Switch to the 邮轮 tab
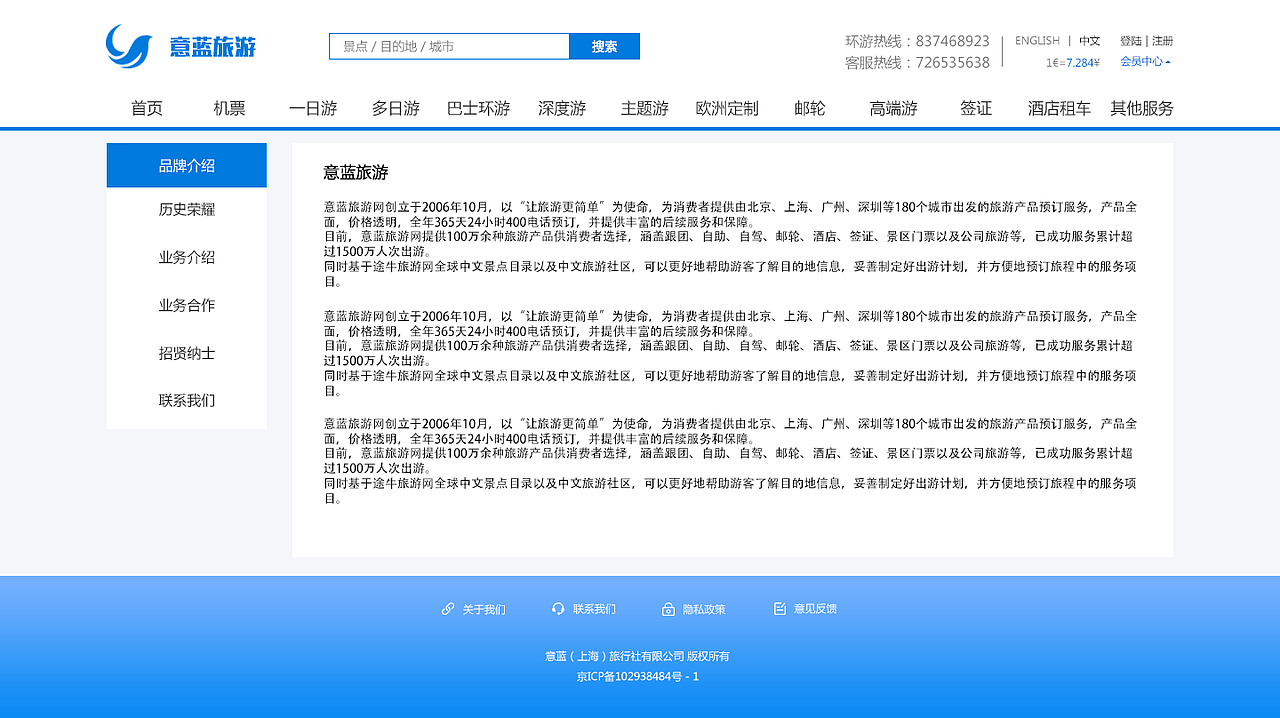The image size is (1280, 718). [x=808, y=108]
